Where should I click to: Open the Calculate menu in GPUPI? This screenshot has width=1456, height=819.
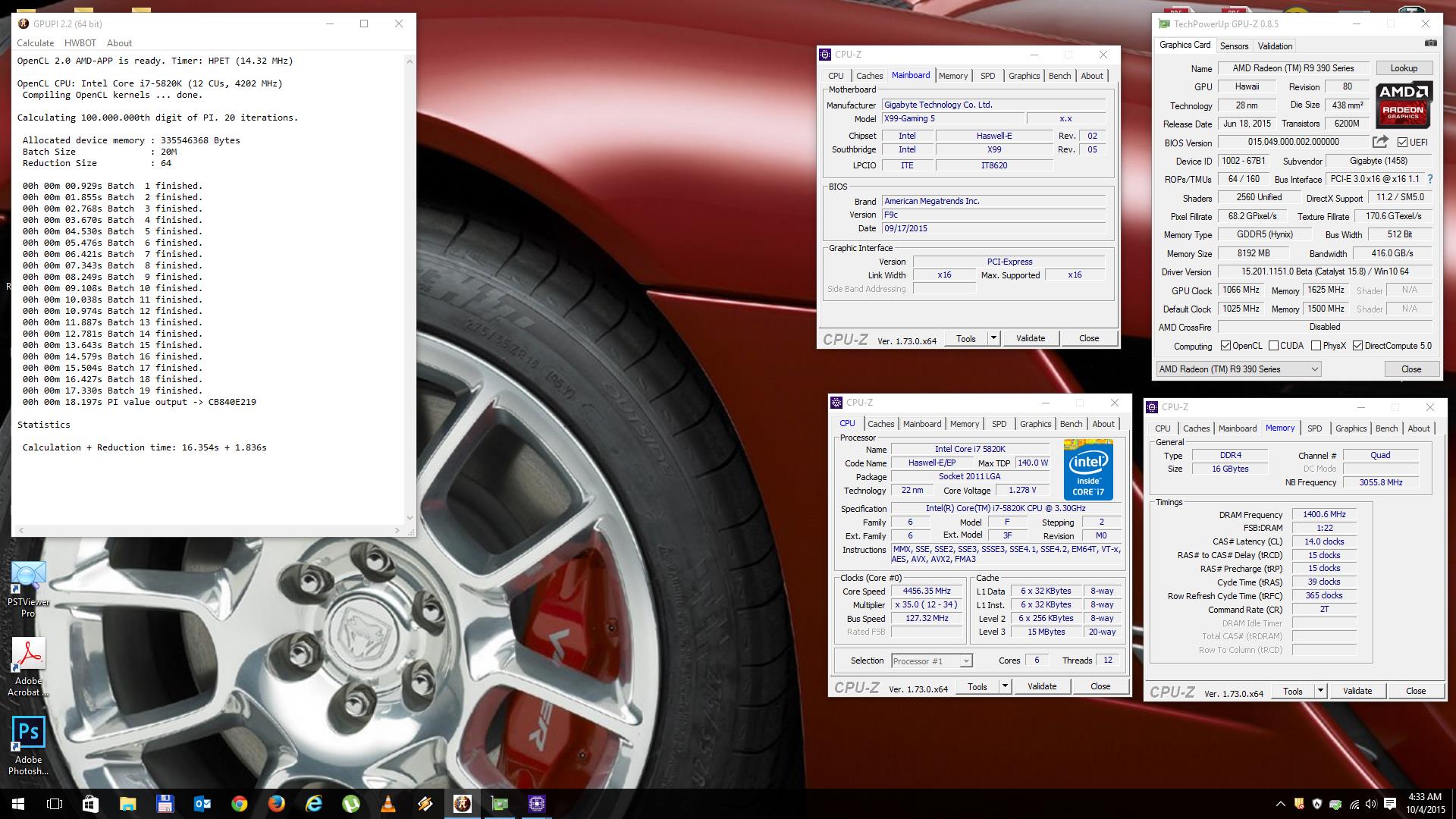[36, 43]
